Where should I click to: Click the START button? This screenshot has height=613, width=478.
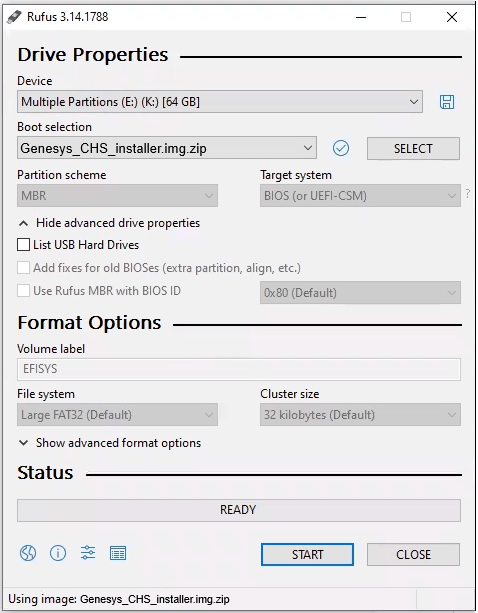pos(307,554)
